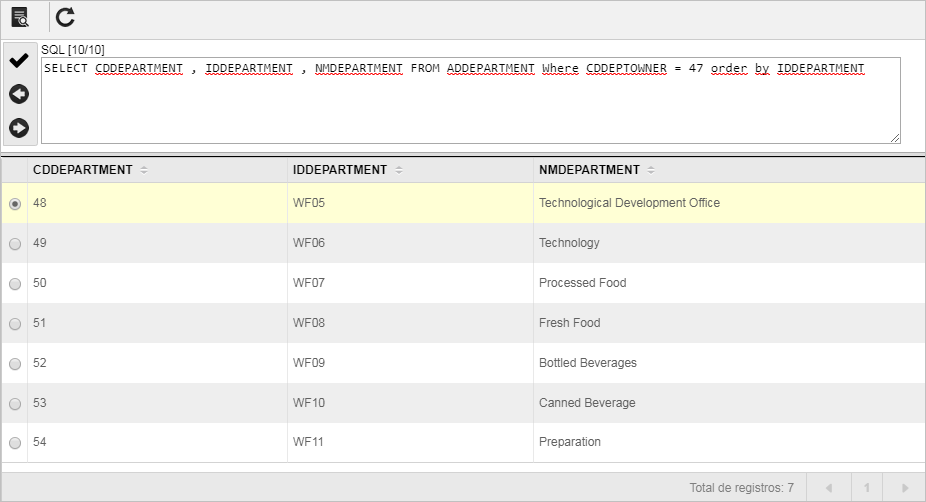Click Technological Development Office cell
926x502 pixels.
(729, 203)
